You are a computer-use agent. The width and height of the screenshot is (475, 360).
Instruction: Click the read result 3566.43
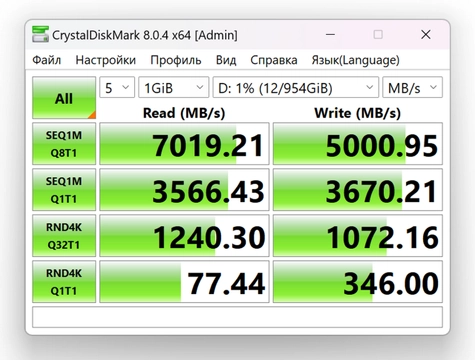pyautogui.click(x=184, y=190)
